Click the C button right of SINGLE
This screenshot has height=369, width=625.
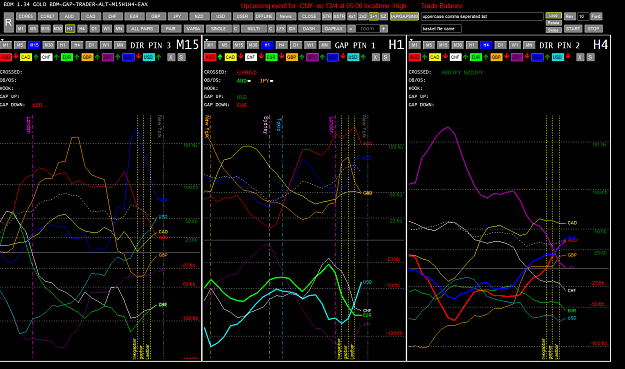pyautogui.click(x=236, y=29)
